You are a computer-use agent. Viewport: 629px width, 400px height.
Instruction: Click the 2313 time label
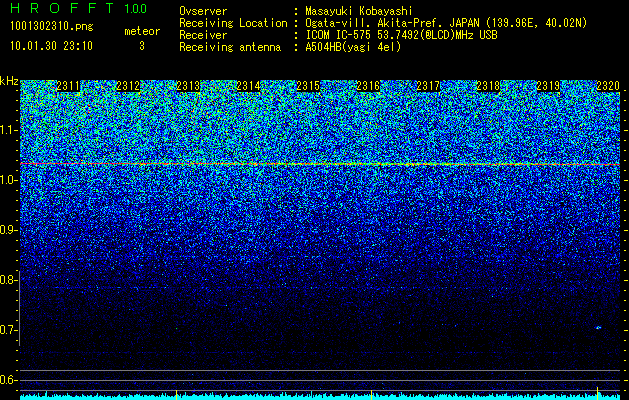188,86
